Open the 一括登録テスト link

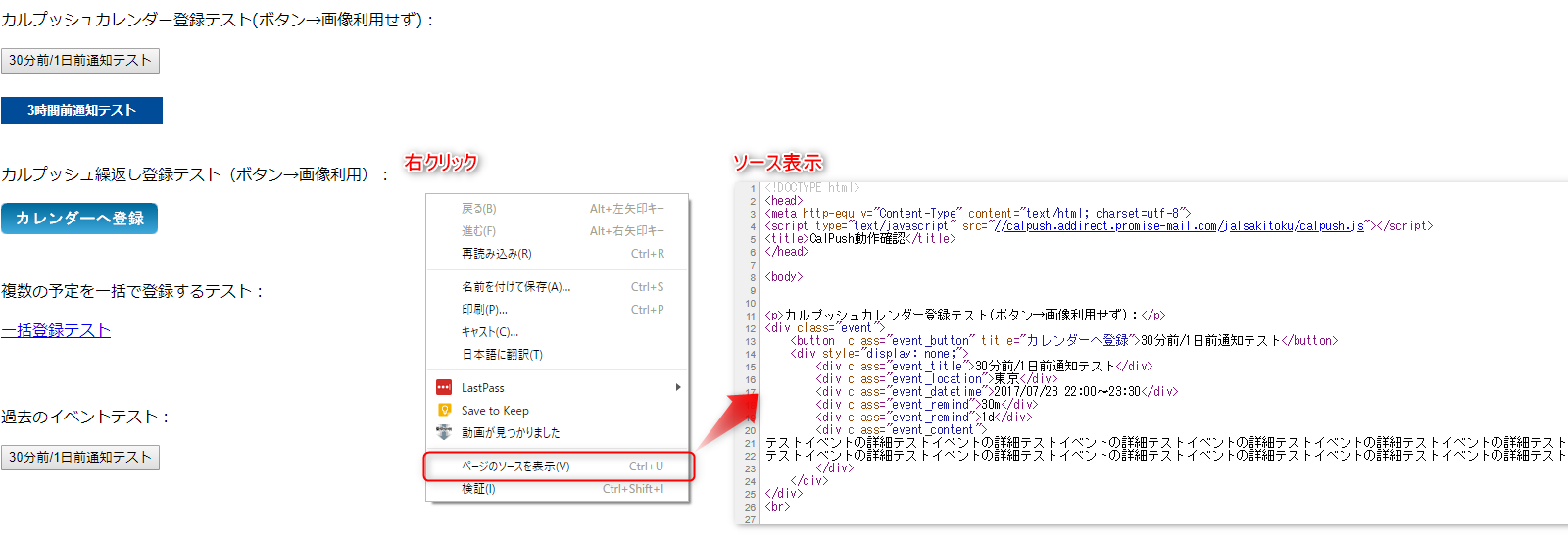pos(56,331)
